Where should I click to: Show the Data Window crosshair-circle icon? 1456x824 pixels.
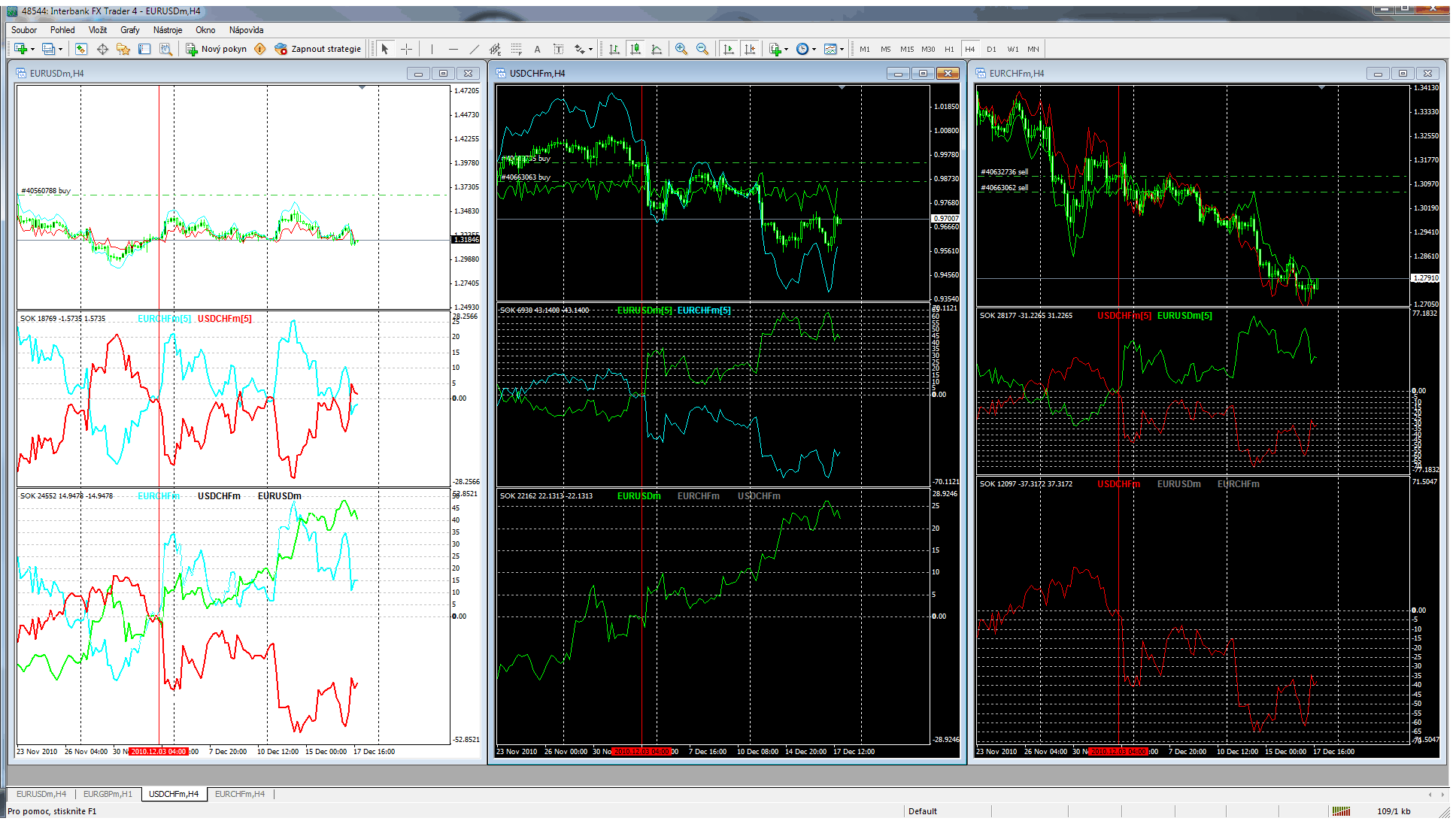click(102, 49)
